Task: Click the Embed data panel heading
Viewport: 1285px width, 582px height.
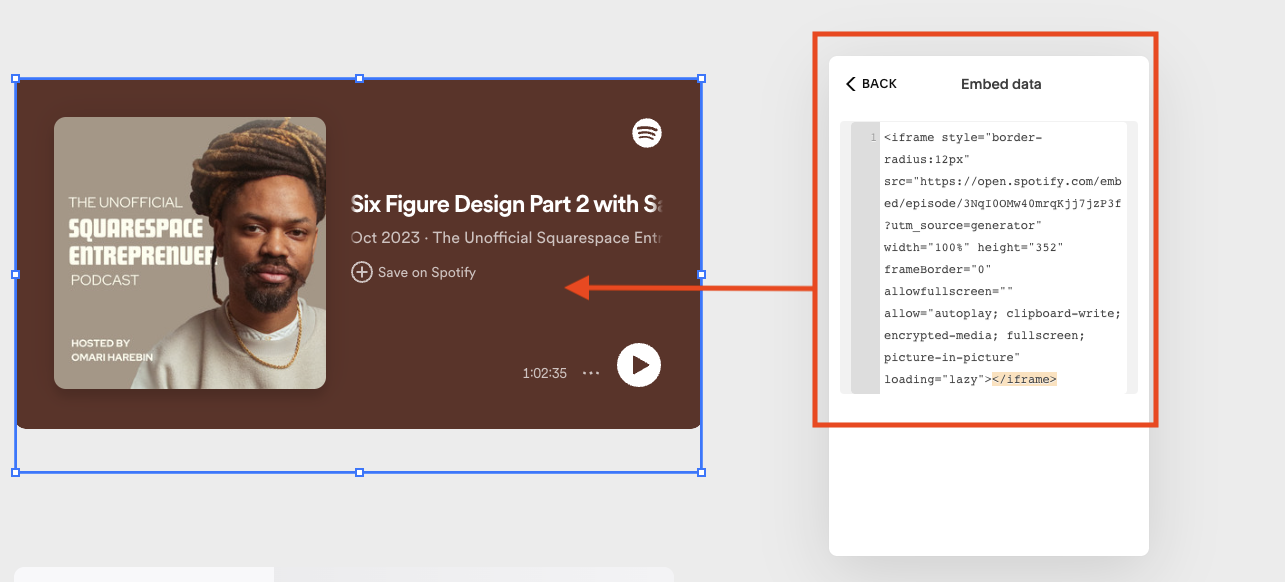Action: click(x=1001, y=84)
